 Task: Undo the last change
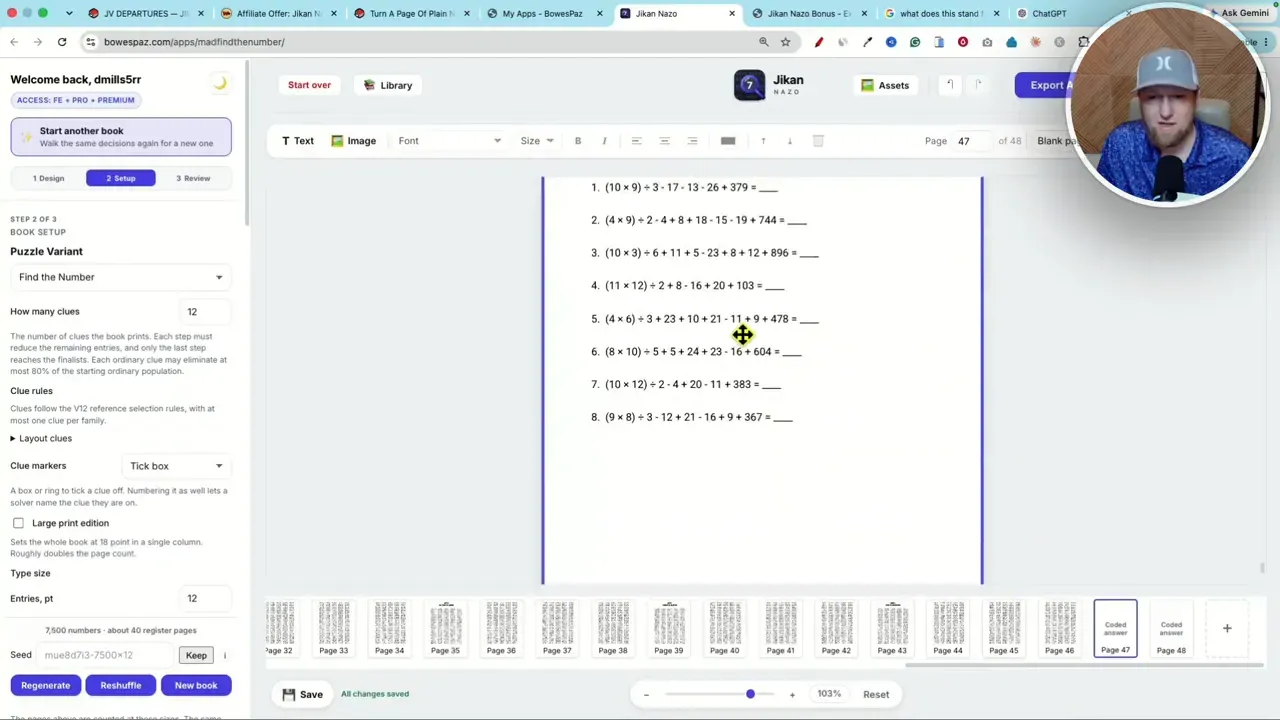click(949, 85)
